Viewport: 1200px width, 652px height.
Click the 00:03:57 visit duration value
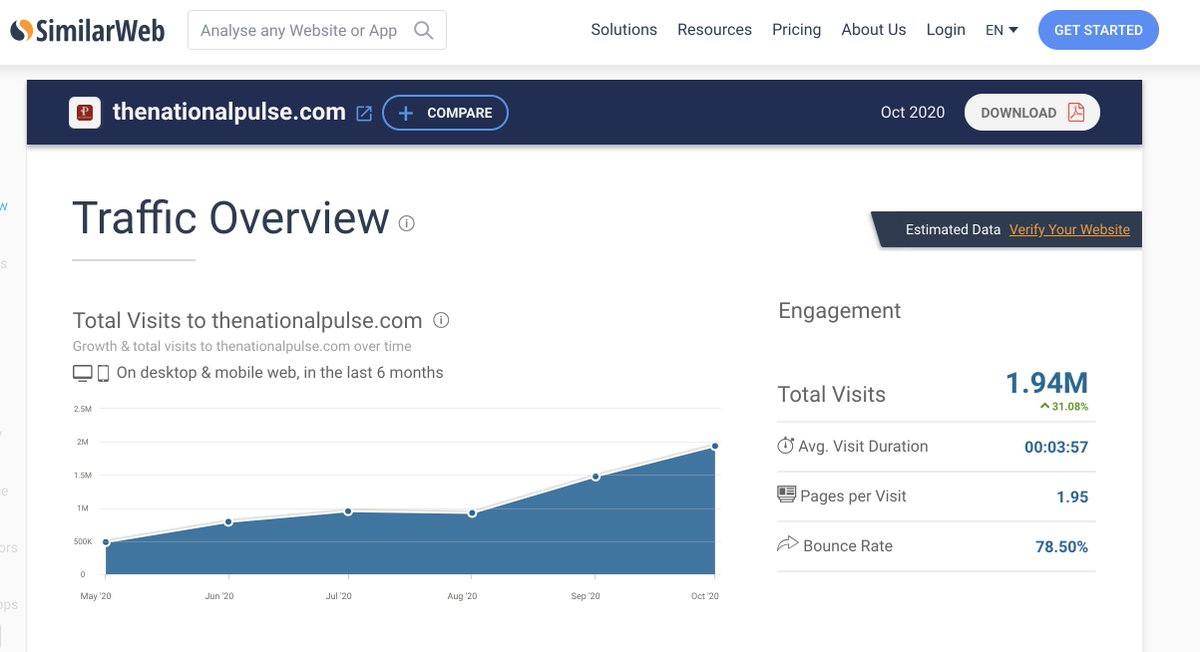[1056, 448]
